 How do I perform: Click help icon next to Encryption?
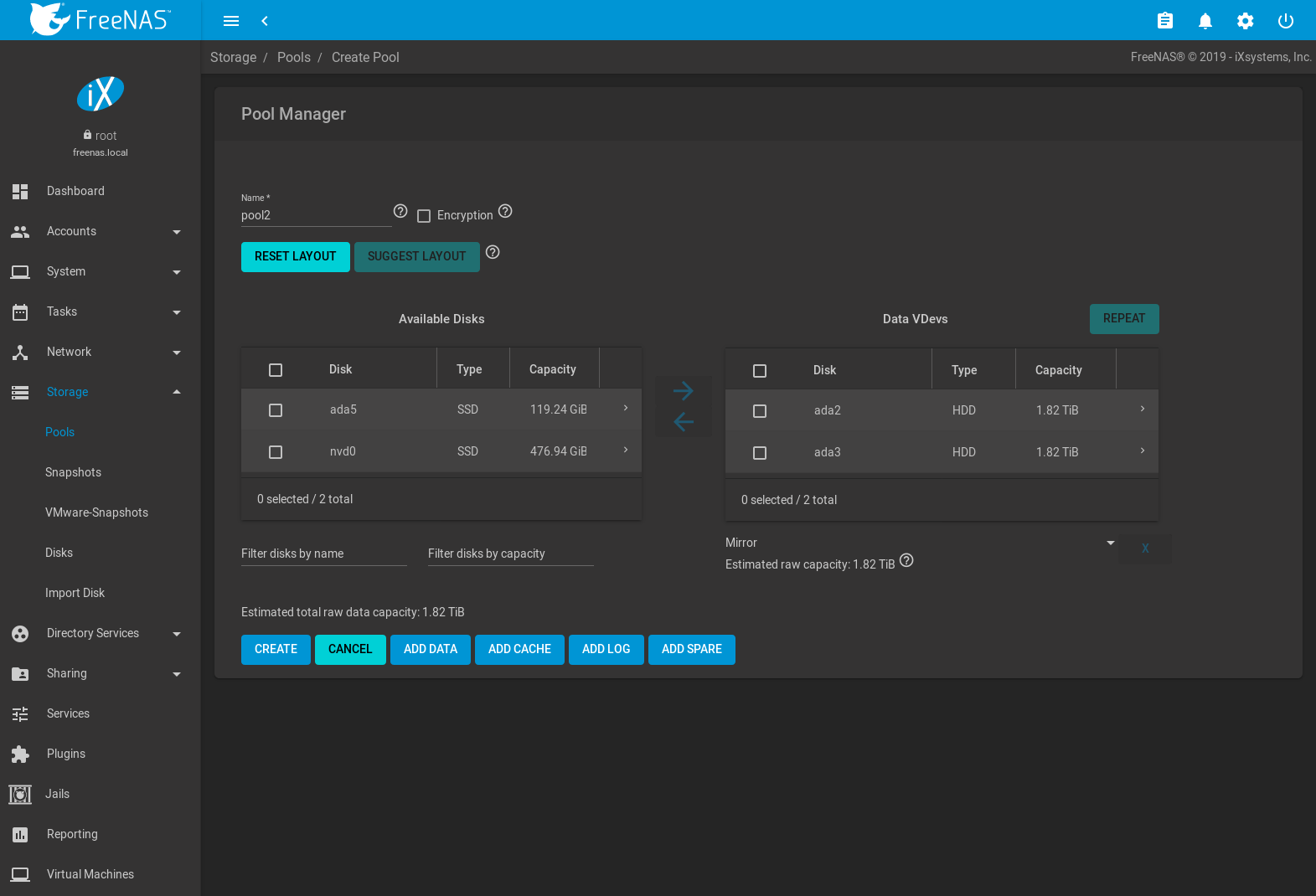pyautogui.click(x=505, y=211)
